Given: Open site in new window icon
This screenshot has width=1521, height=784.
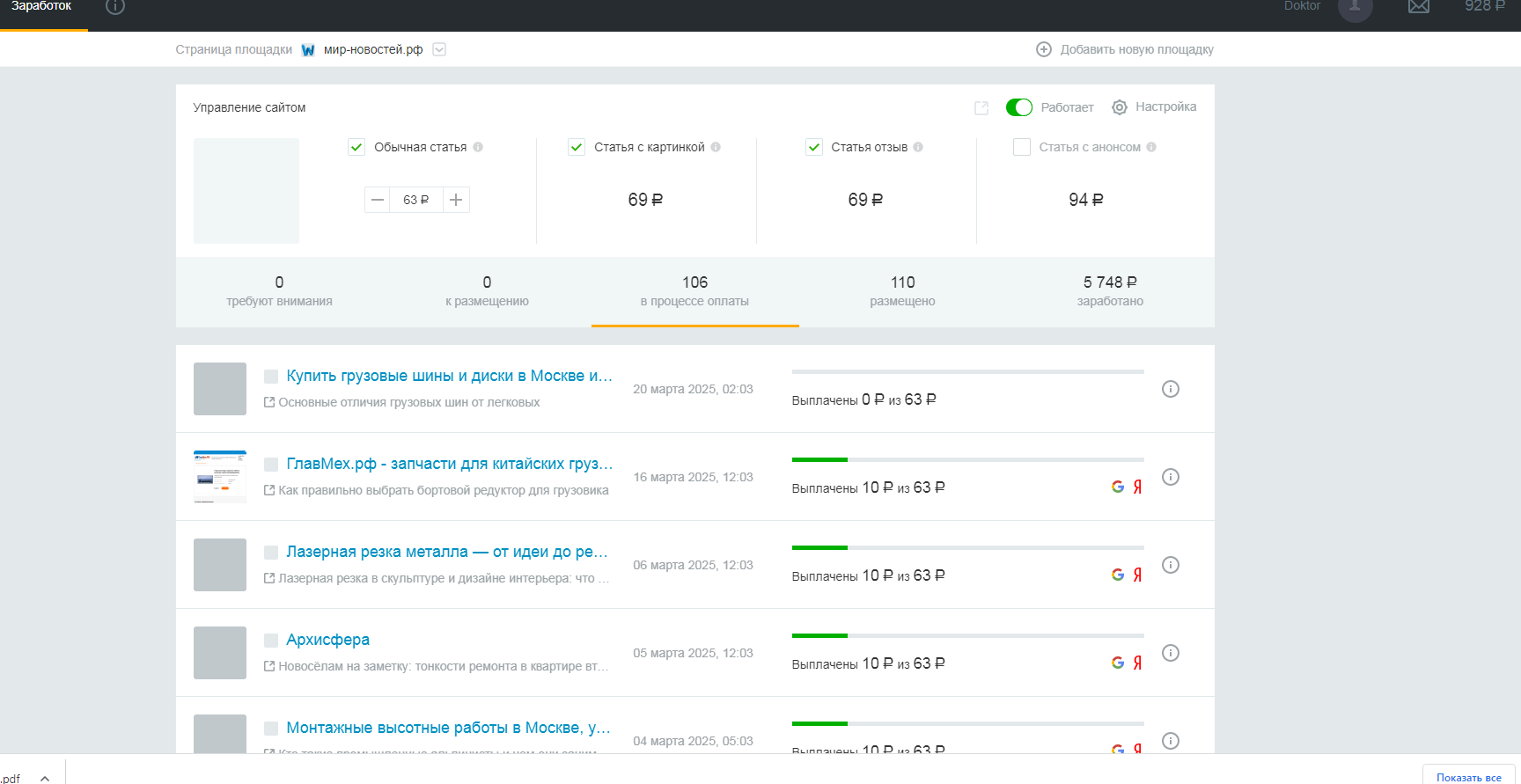Looking at the screenshot, I should tap(981, 107).
